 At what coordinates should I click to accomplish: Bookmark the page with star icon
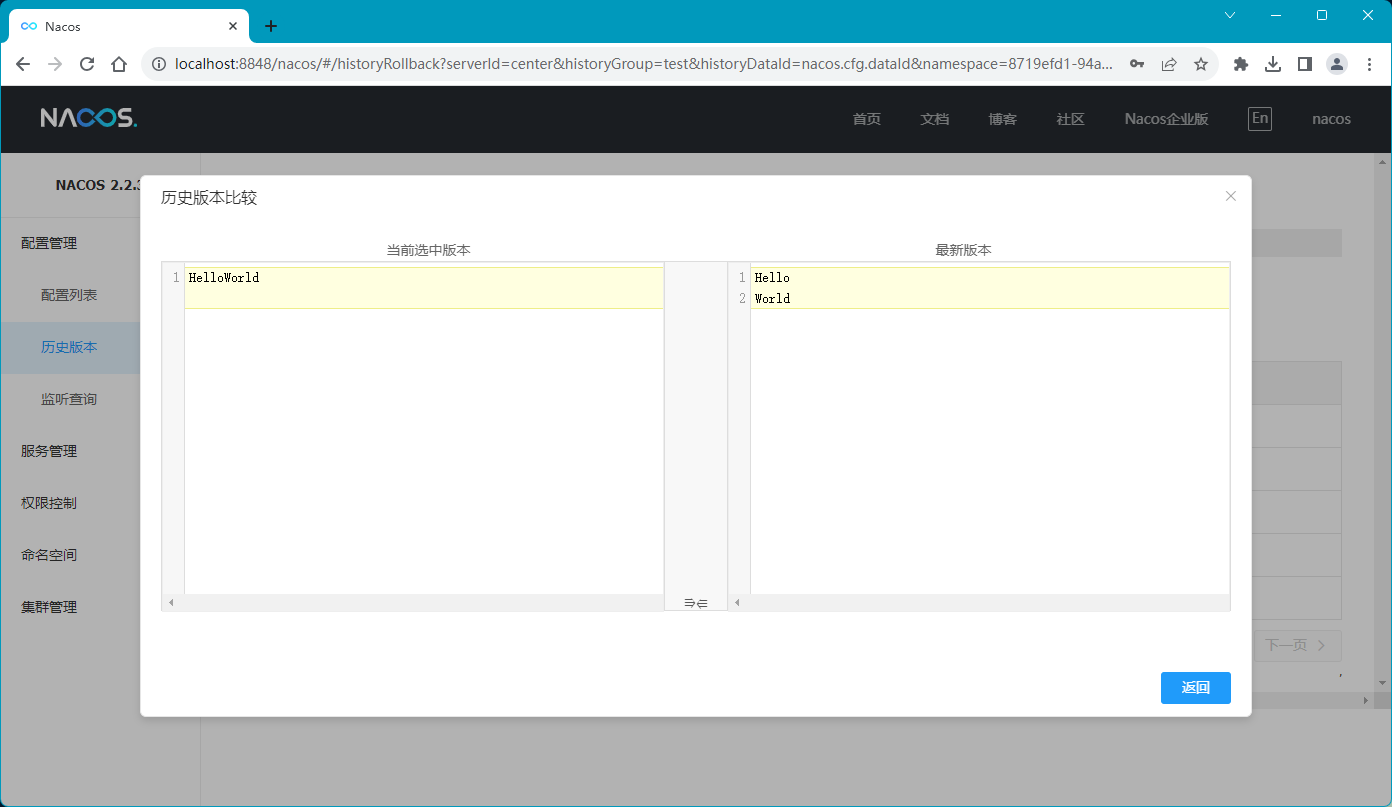pyautogui.click(x=1201, y=64)
